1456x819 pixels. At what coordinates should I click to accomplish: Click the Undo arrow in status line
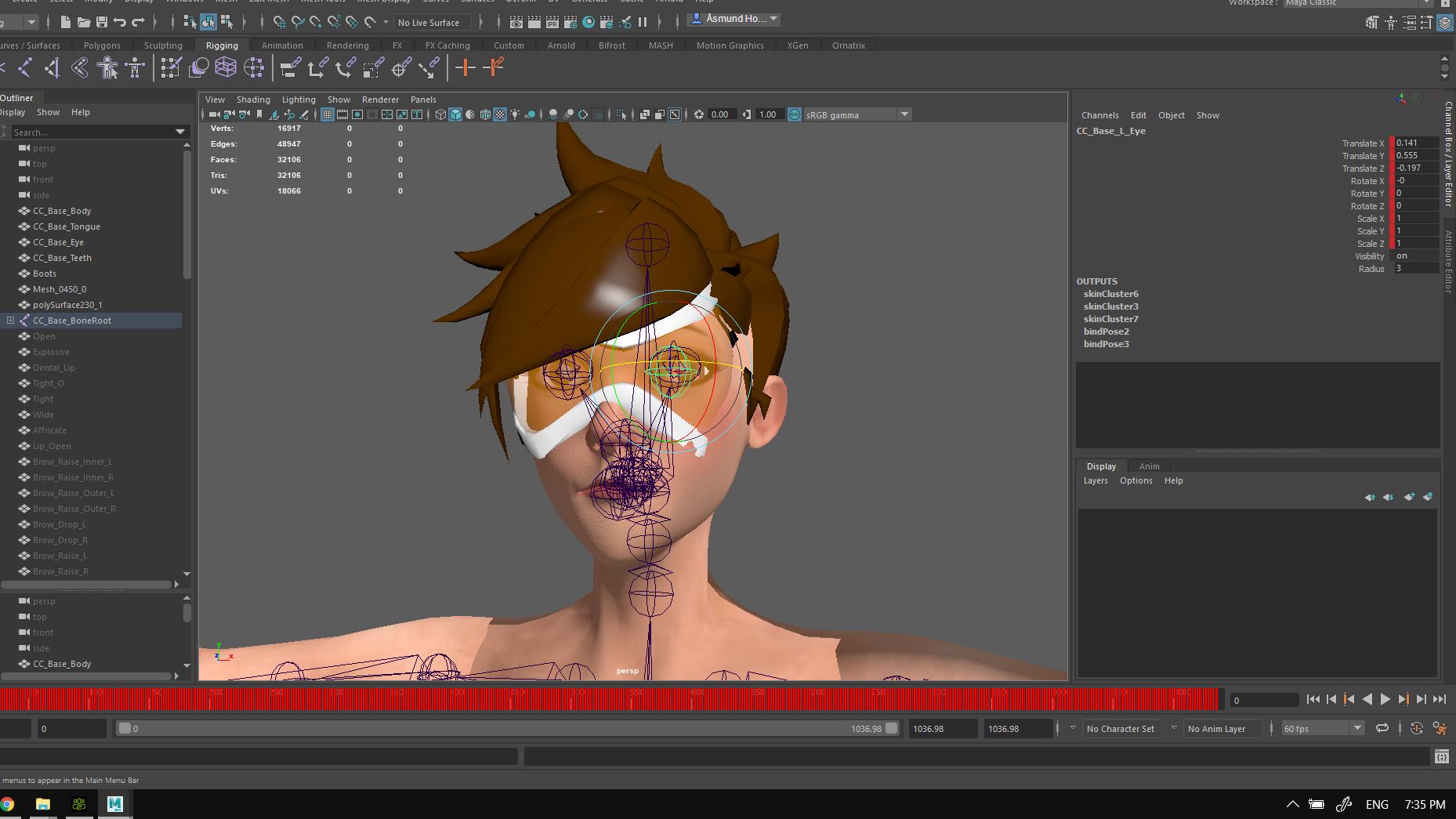pos(119,22)
